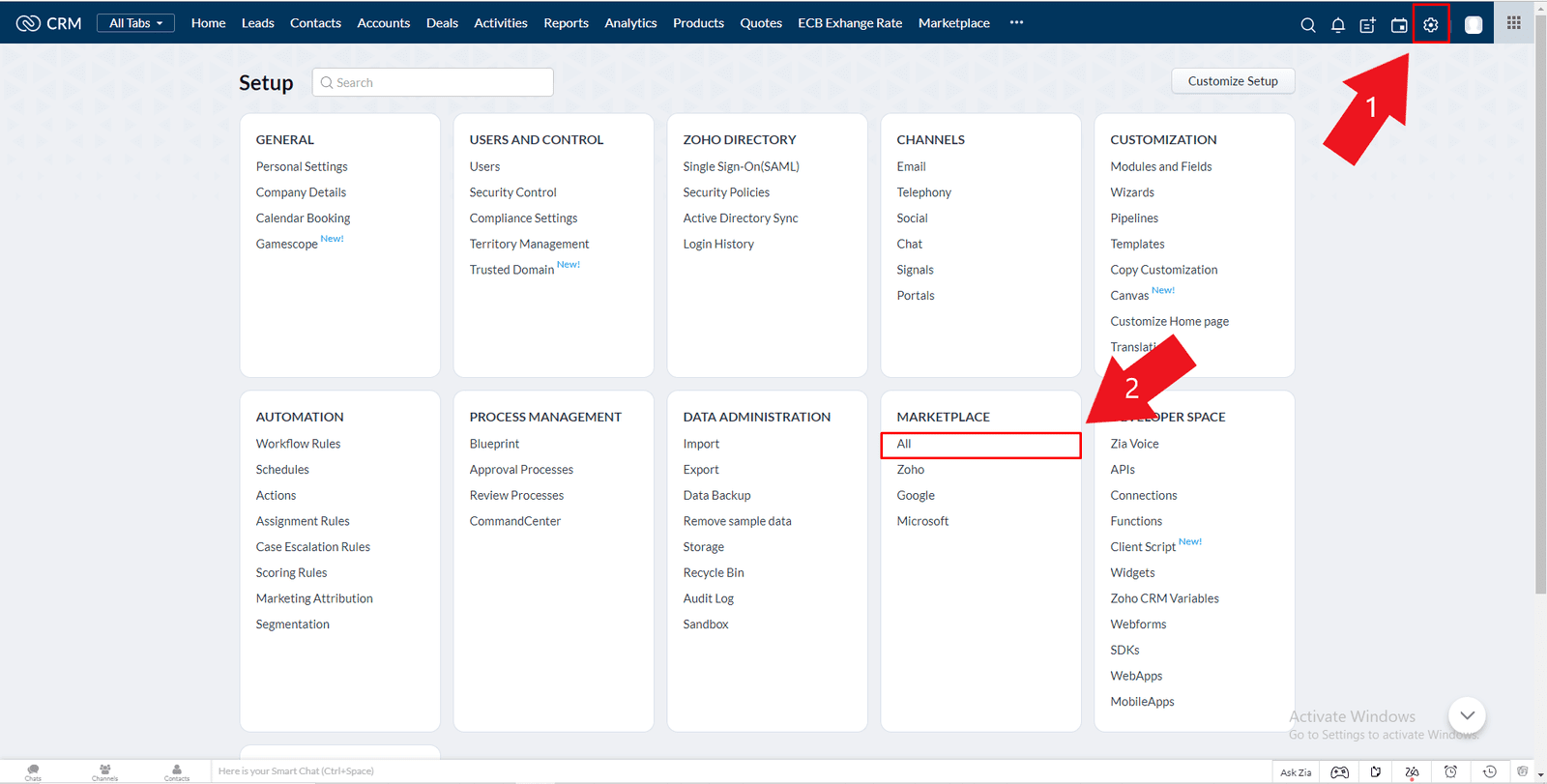Image resolution: width=1547 pixels, height=784 pixels.
Task: Open Audit Log
Action: [708, 598]
